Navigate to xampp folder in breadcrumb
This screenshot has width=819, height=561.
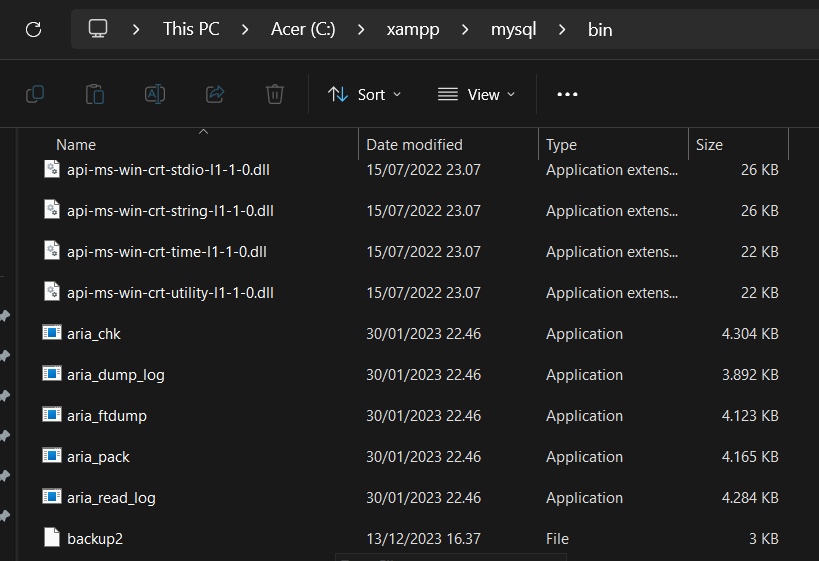(413, 30)
